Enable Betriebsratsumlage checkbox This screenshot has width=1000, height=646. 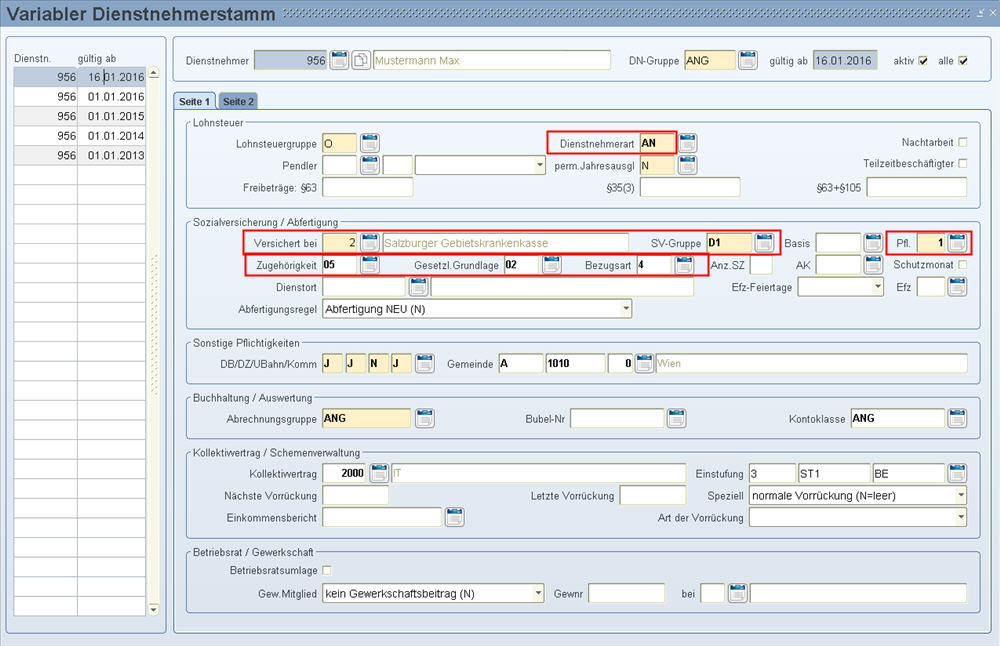tap(326, 571)
